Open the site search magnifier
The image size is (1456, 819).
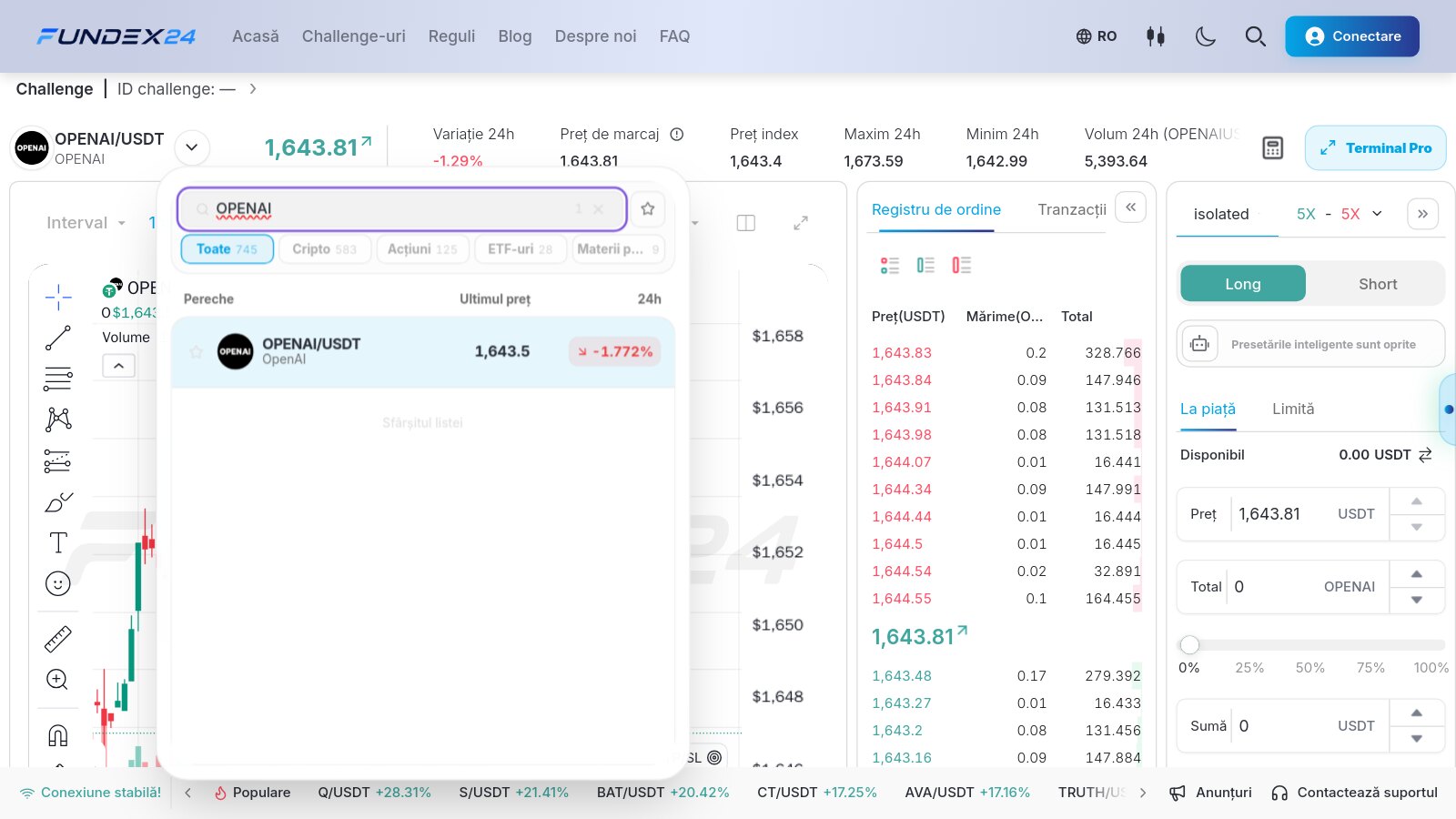[x=1256, y=36]
